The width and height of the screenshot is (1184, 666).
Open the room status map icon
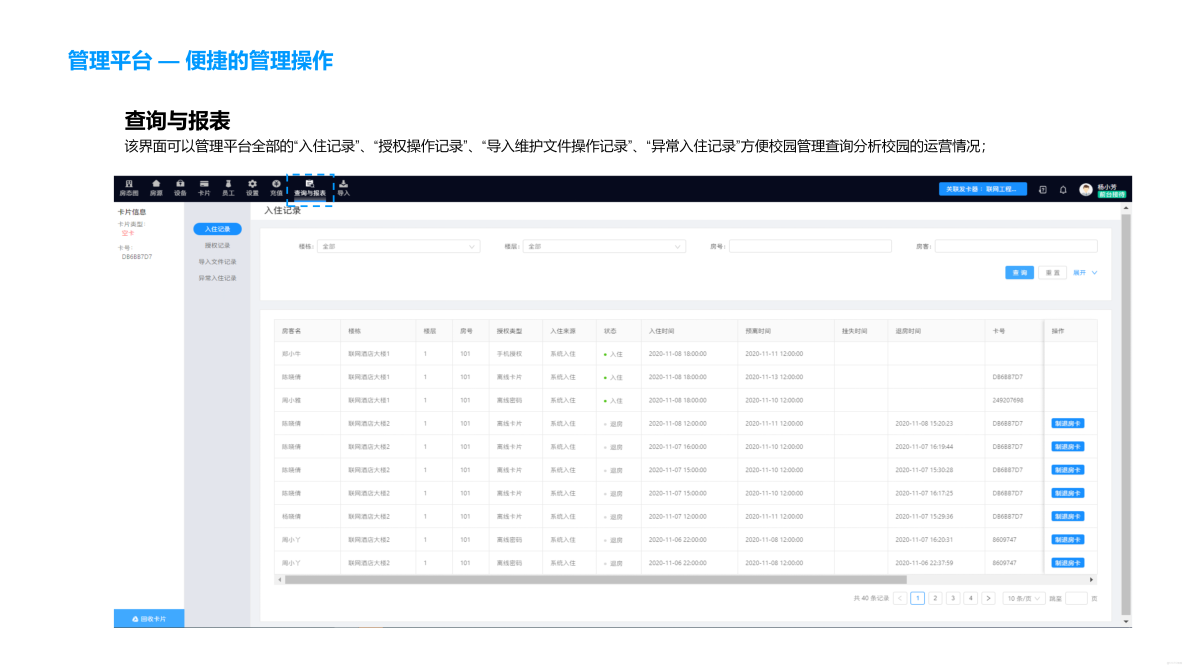(x=128, y=188)
